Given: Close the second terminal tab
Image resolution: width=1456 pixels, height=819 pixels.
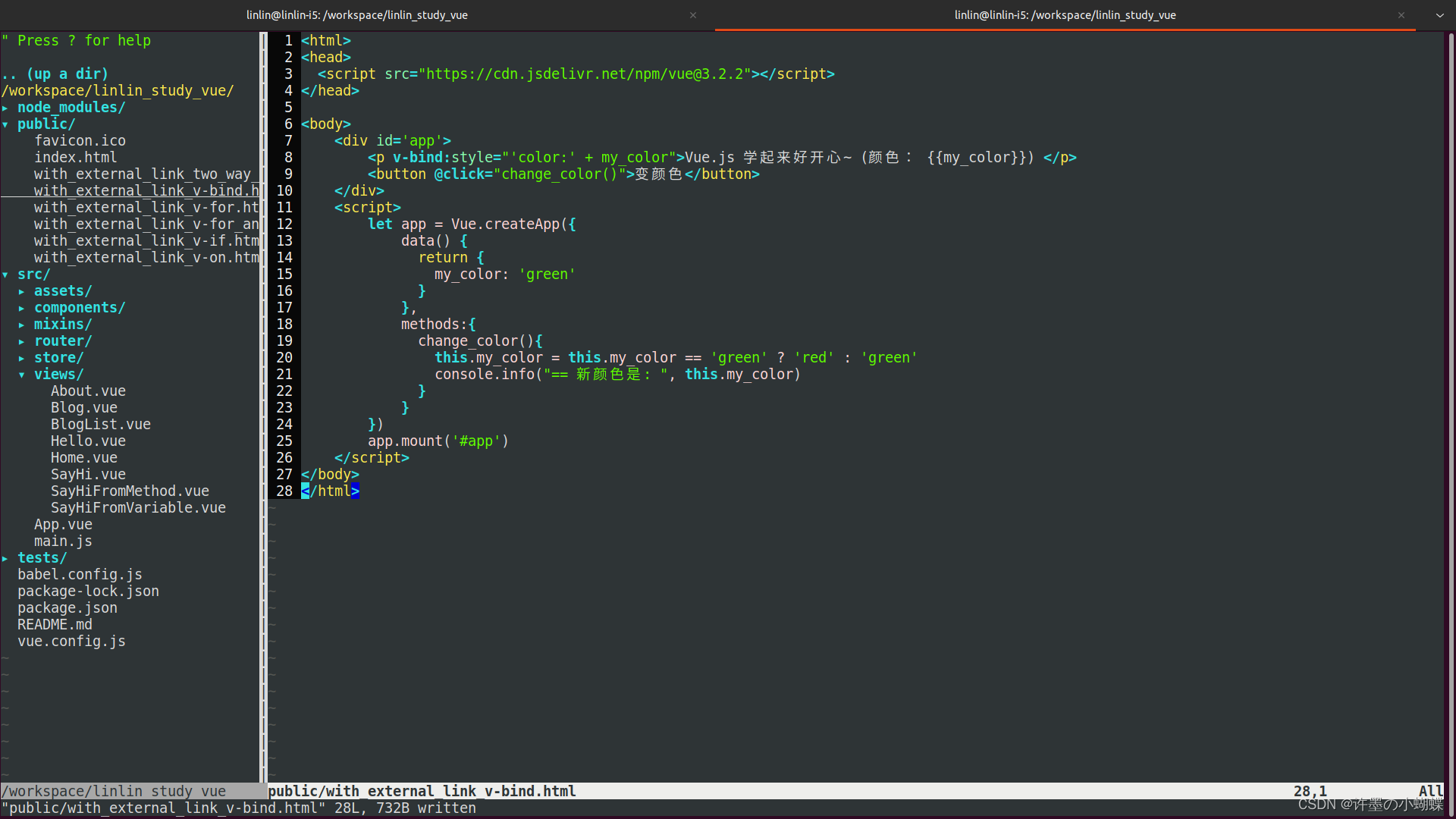Looking at the screenshot, I should [1401, 15].
